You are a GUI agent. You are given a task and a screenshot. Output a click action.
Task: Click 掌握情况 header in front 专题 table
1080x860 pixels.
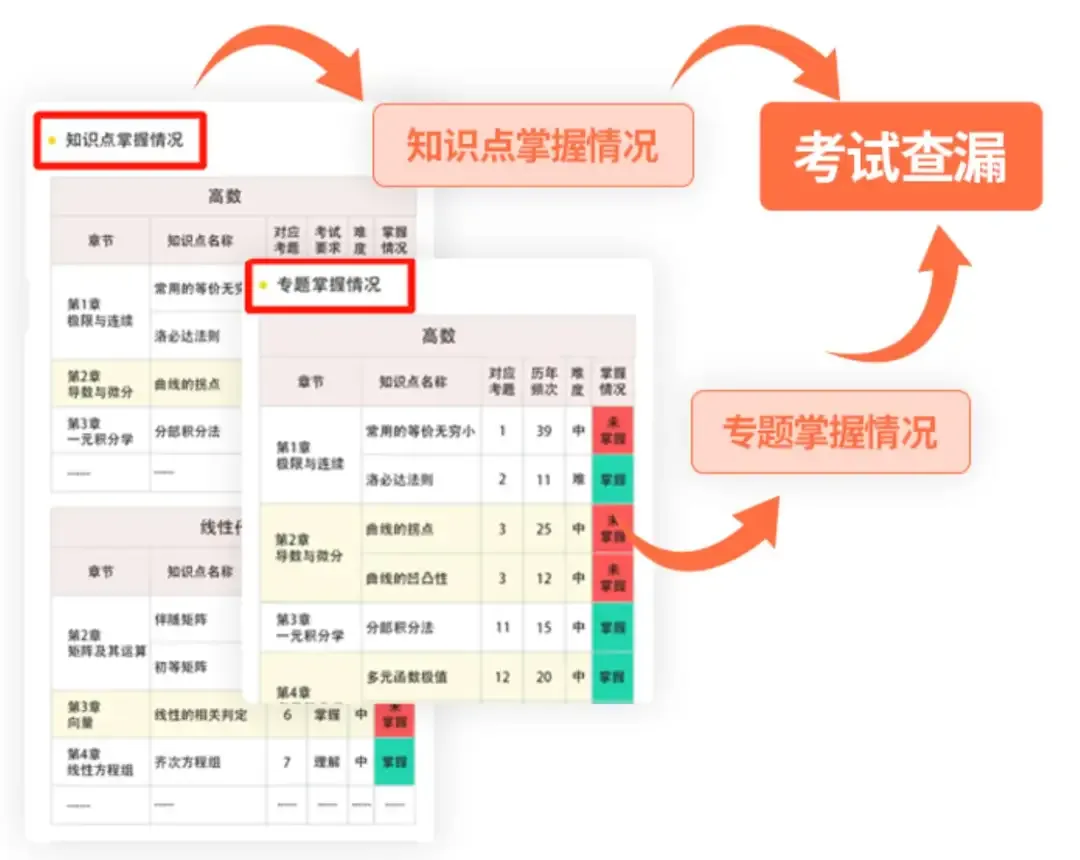pyautogui.click(x=612, y=381)
